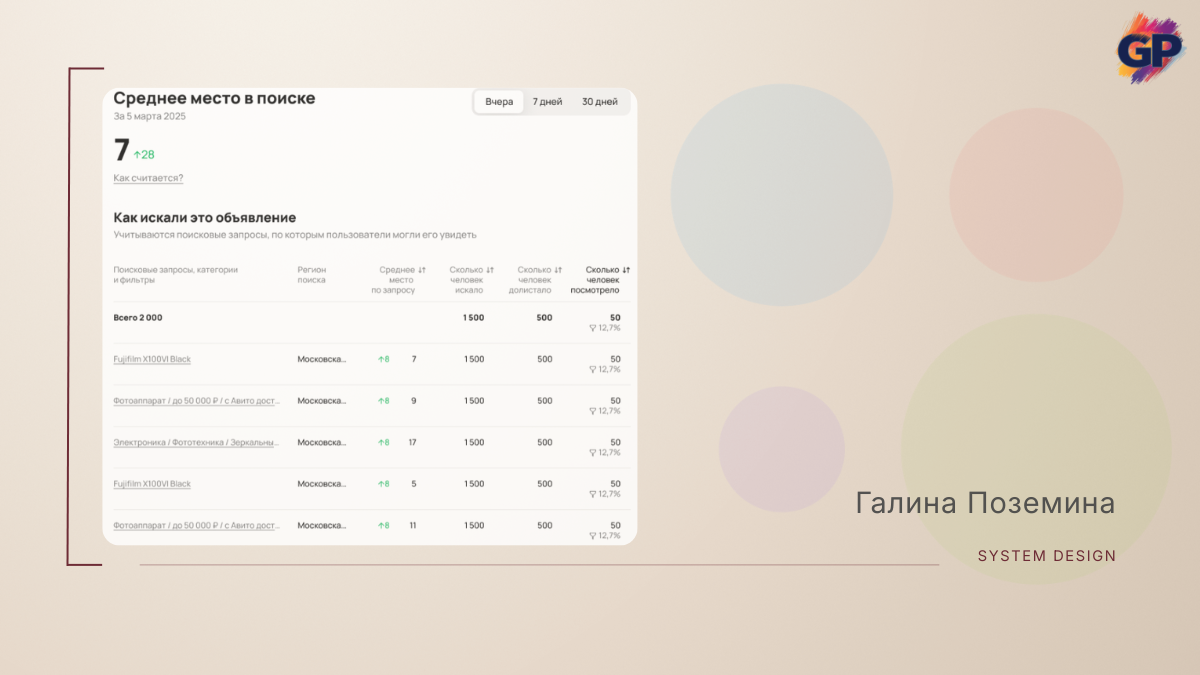Screen dimensions: 1200x675
Task: Open the 30 дней tab
Action: 600,102
